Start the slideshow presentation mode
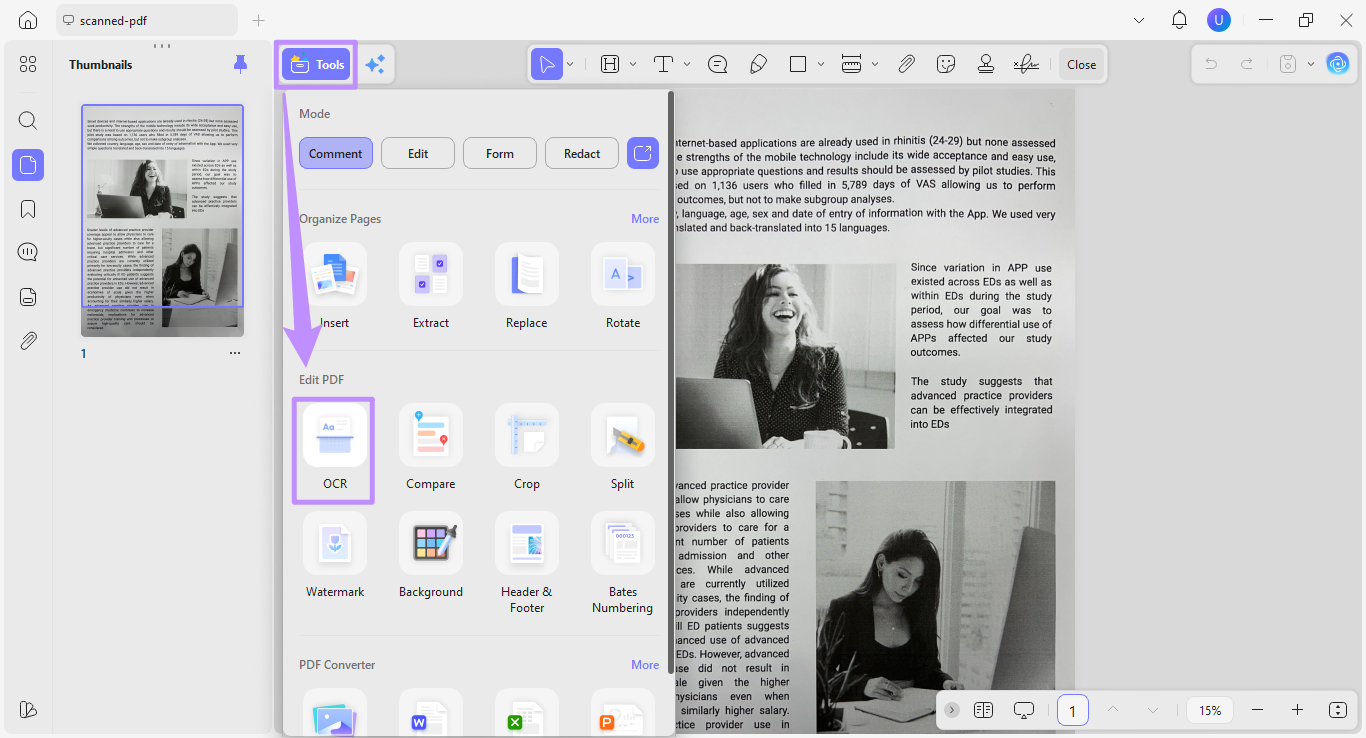The width and height of the screenshot is (1366, 738). 1023,710
